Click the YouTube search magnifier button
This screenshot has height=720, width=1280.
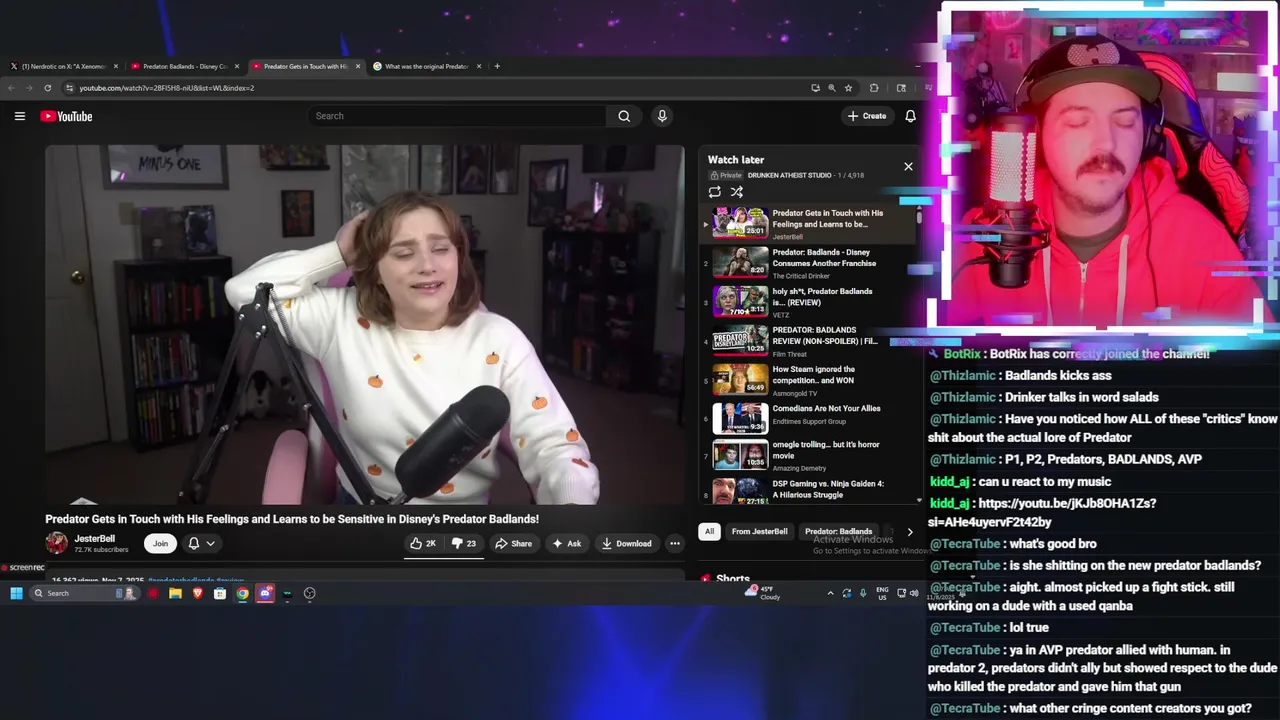click(624, 116)
